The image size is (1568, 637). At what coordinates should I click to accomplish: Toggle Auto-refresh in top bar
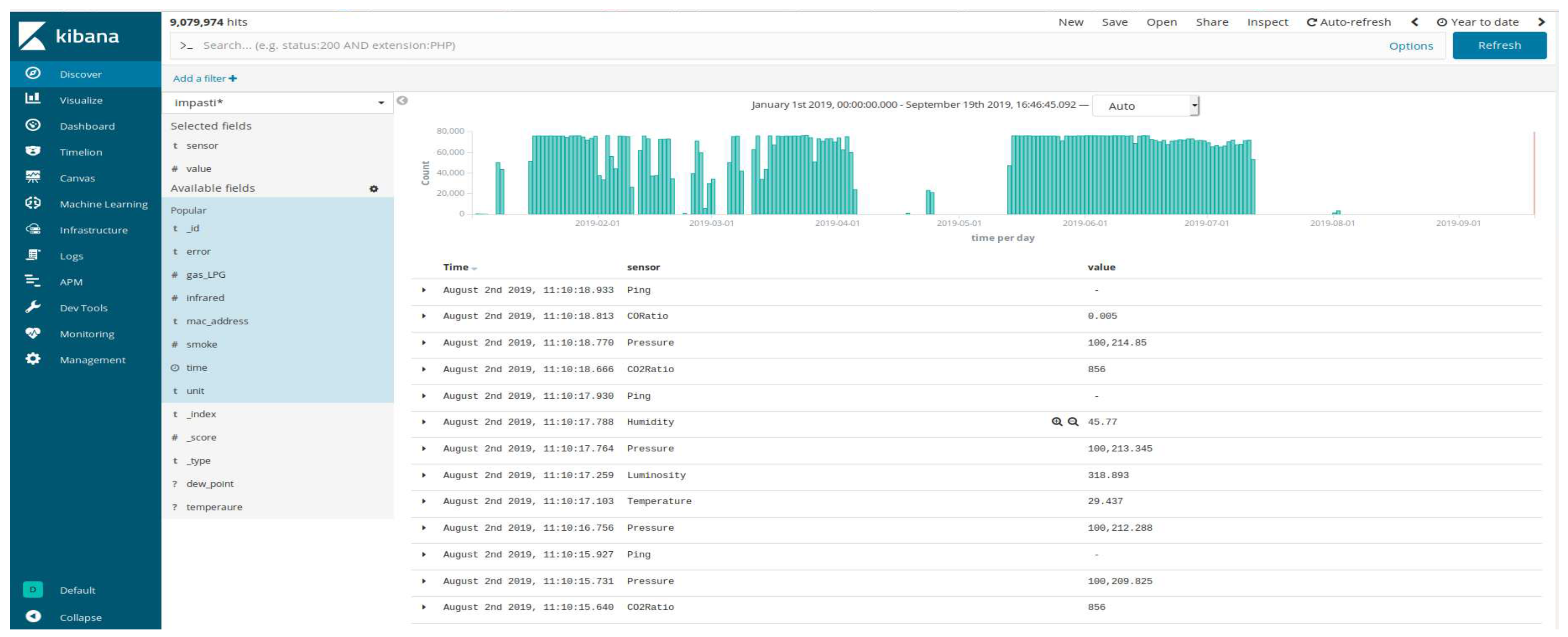pyautogui.click(x=1349, y=22)
